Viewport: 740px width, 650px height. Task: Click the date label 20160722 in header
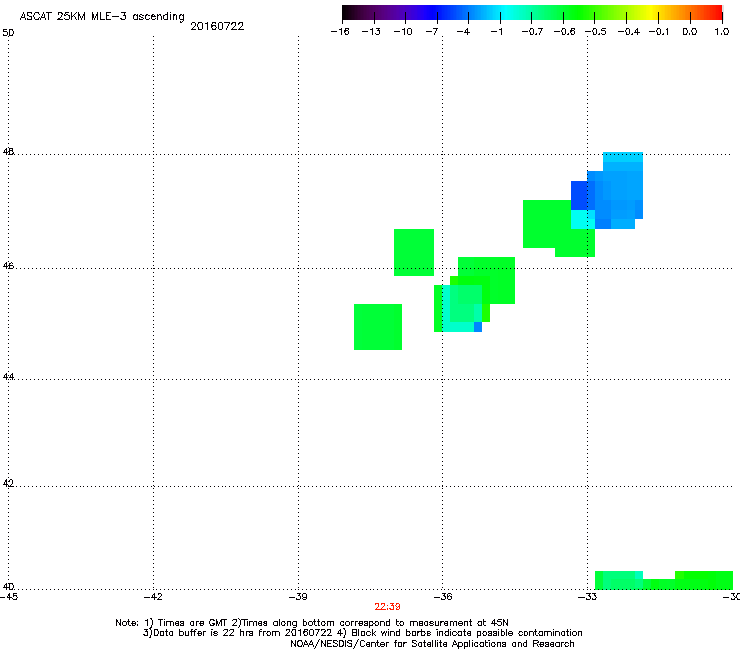[217, 26]
